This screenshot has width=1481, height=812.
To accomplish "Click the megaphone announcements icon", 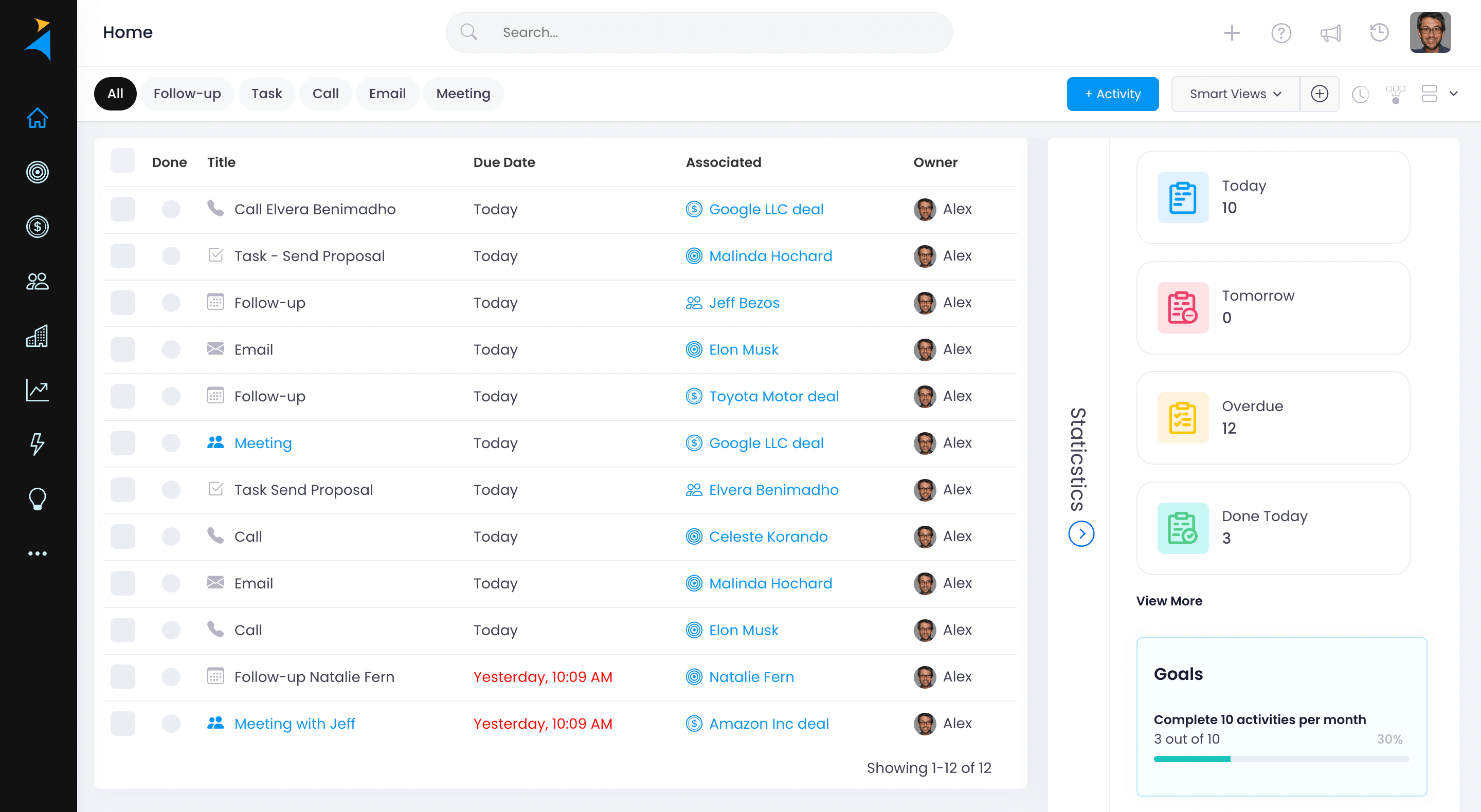I will (1330, 33).
